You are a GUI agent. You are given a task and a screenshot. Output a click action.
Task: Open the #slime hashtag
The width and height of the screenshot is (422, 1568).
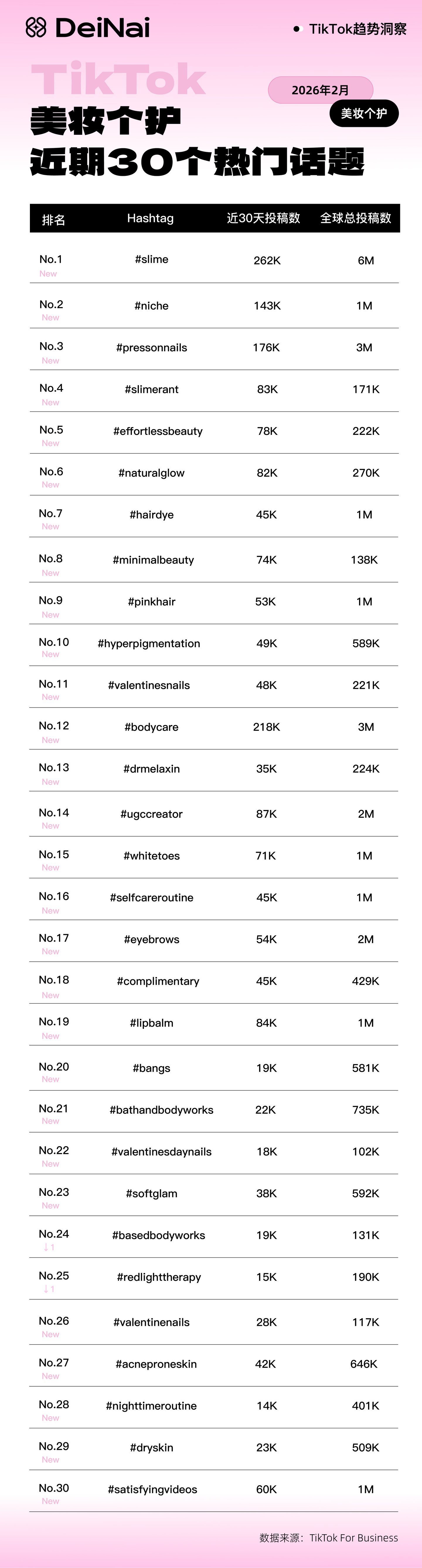click(152, 259)
